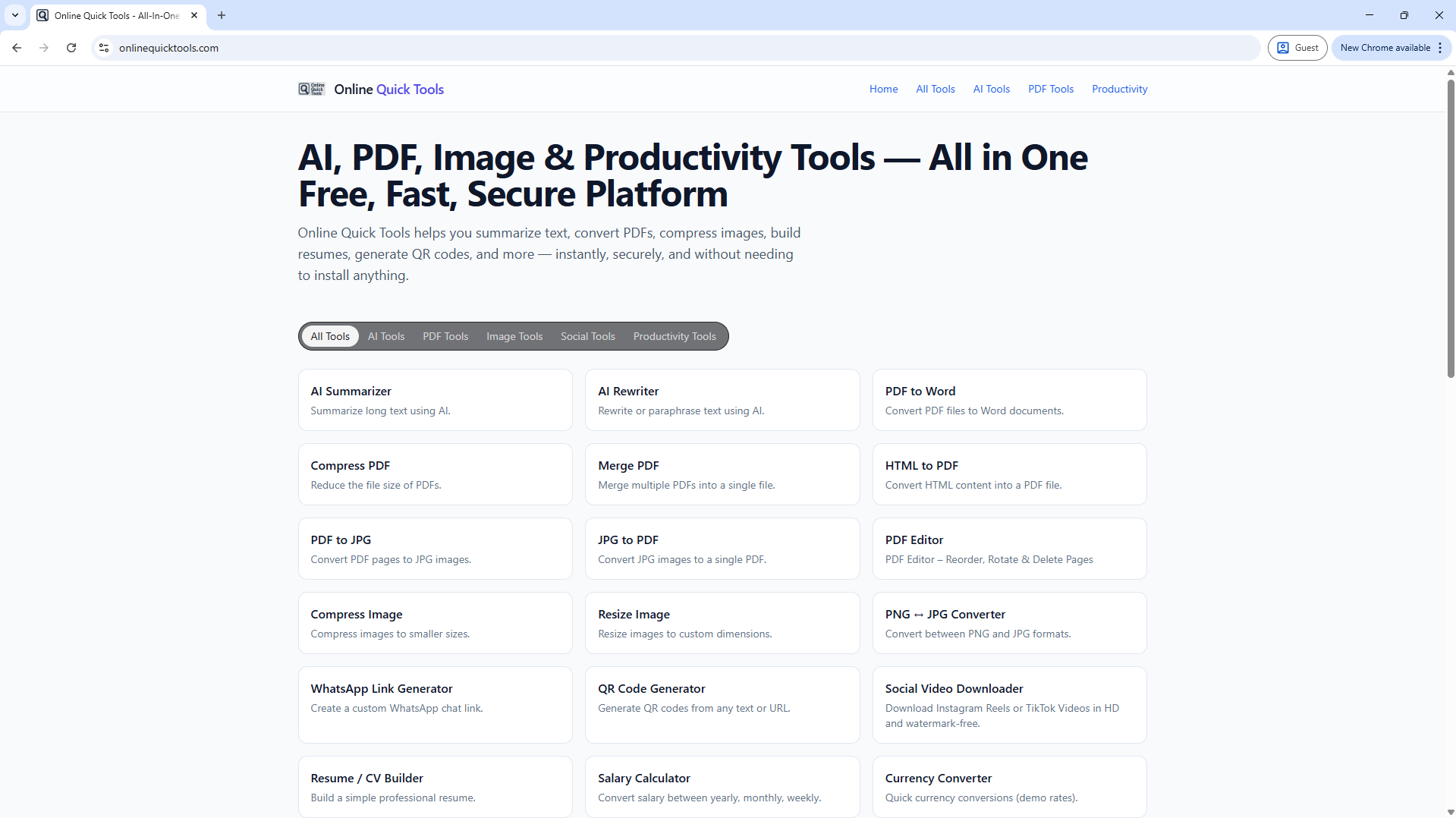Open the Merge PDF tool

tap(722, 473)
